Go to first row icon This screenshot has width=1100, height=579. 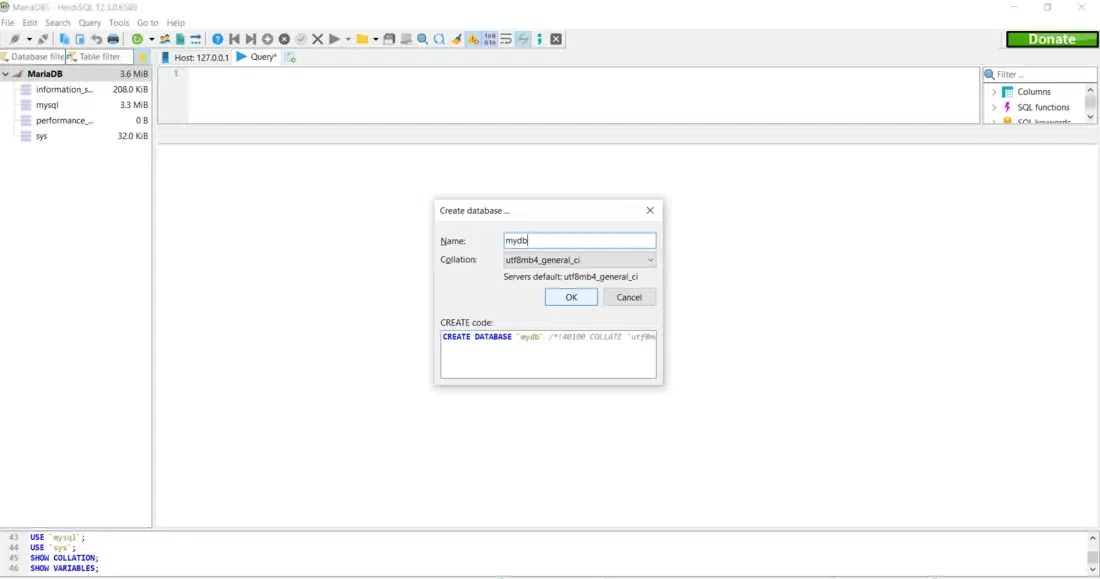point(234,39)
